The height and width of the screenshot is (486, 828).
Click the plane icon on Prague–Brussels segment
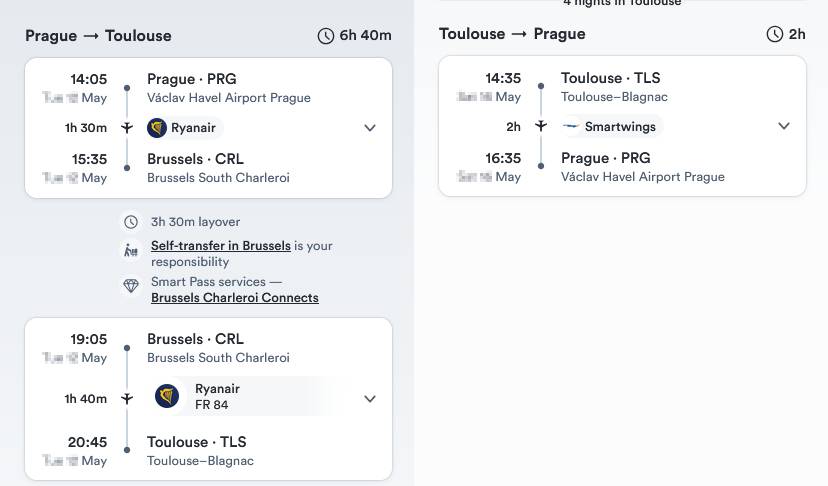point(127,128)
